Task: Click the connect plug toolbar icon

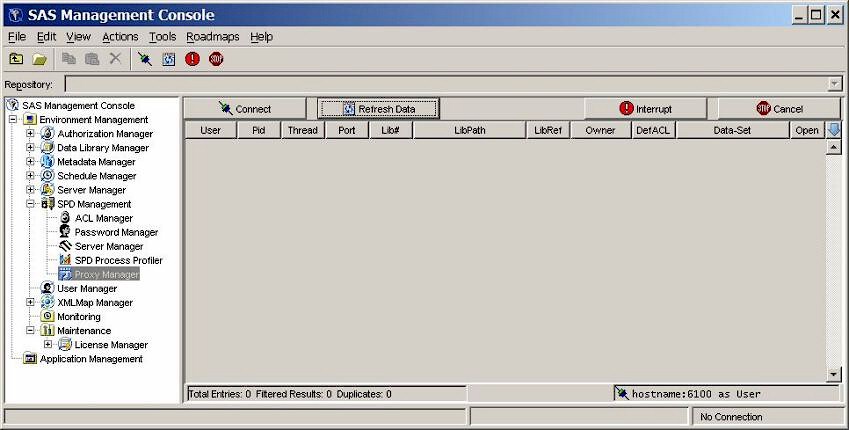Action: [x=145, y=59]
